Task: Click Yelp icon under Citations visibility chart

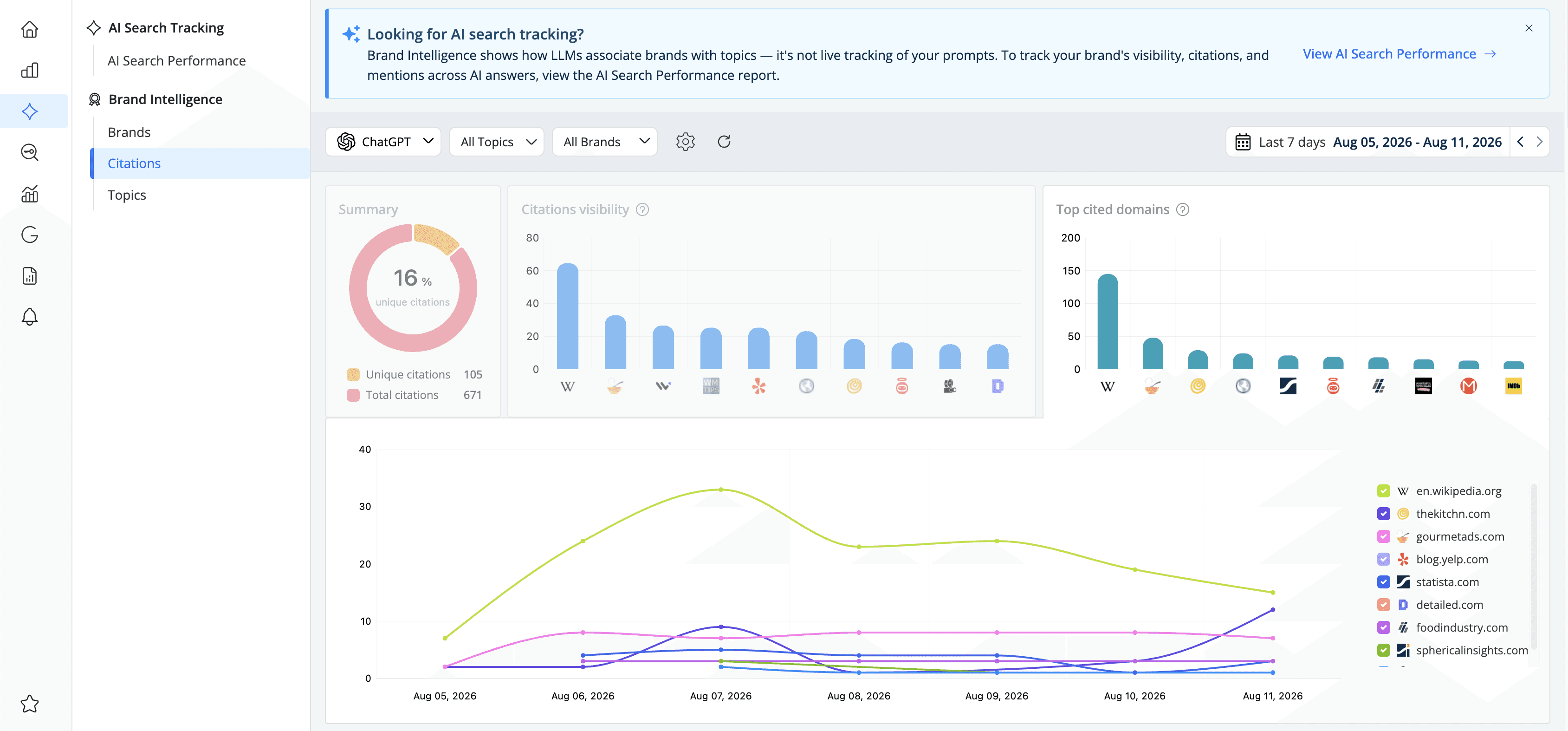Action: click(x=758, y=386)
